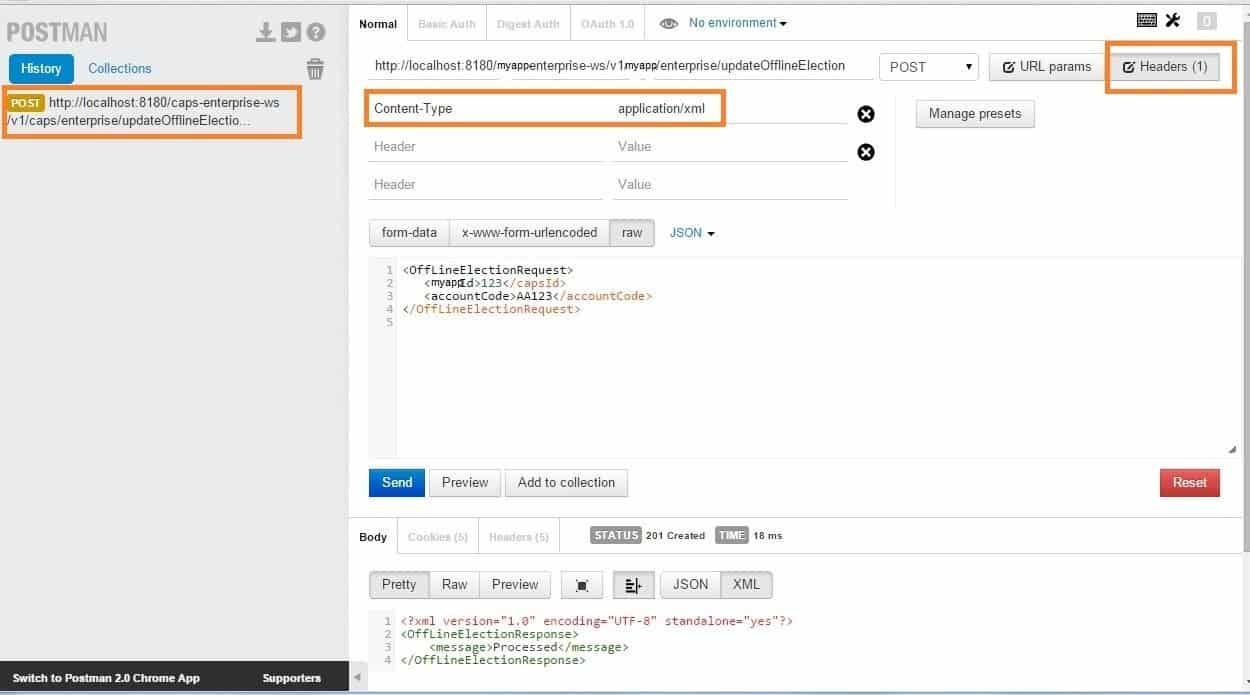Open the settings wrench icon
The width and height of the screenshot is (1250, 695).
point(1172,19)
